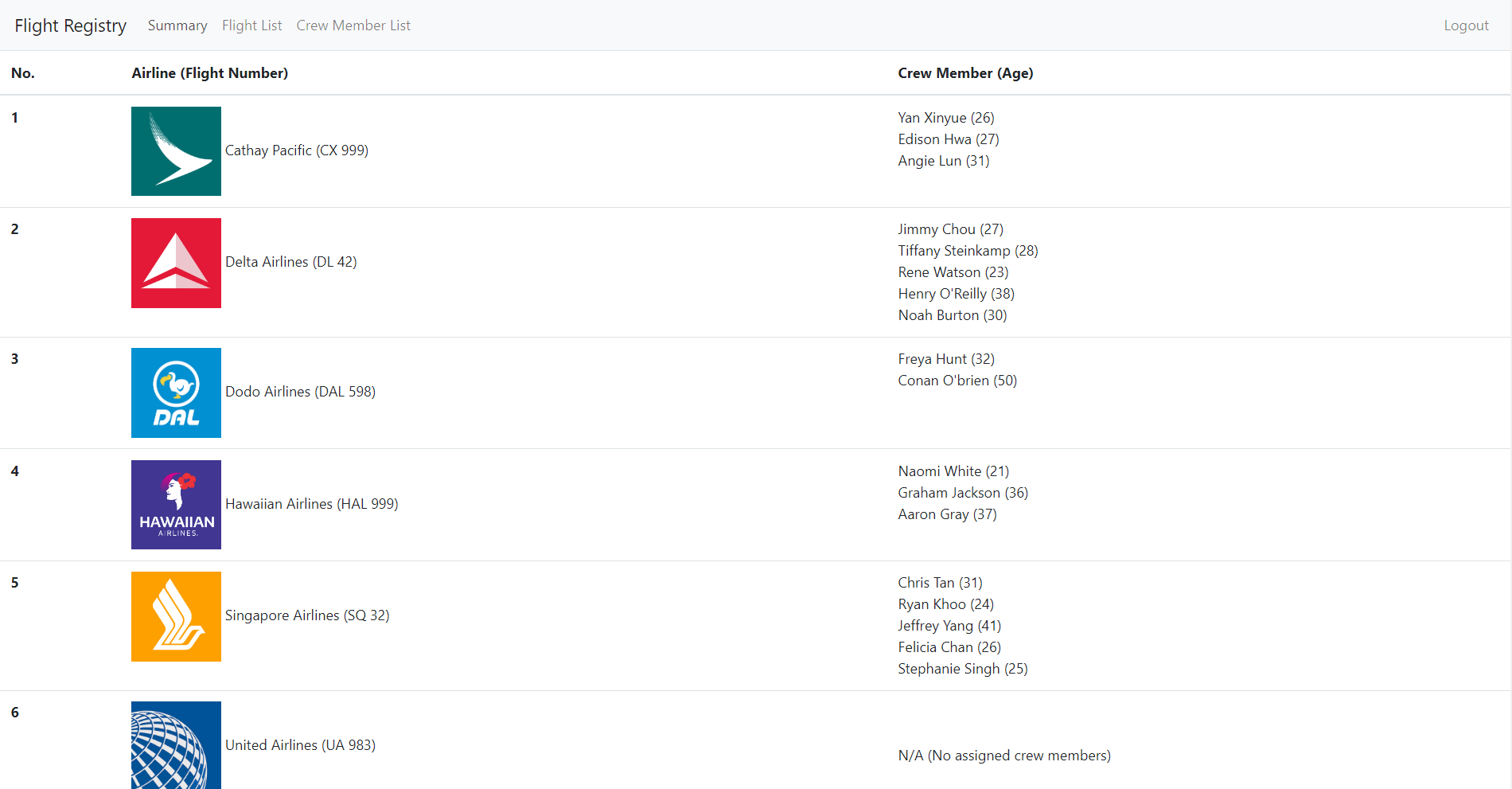Switch to the Flight List tab
The height and width of the screenshot is (789, 1512).
coord(251,25)
